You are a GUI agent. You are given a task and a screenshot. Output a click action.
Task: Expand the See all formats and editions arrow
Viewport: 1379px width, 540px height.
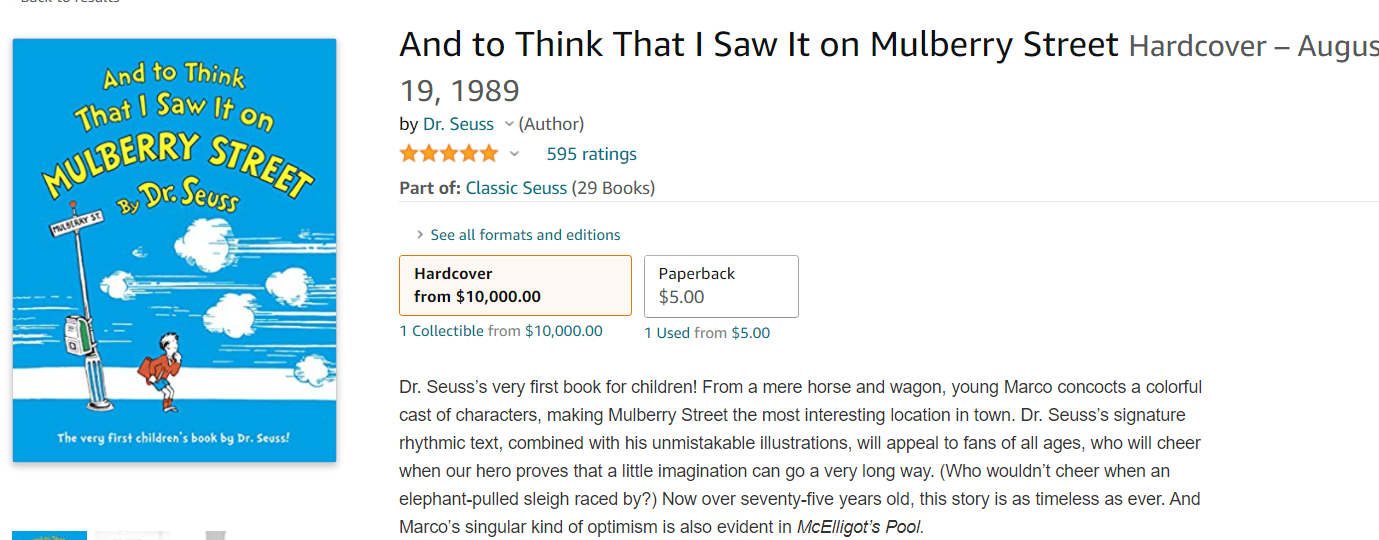pyautogui.click(x=420, y=235)
